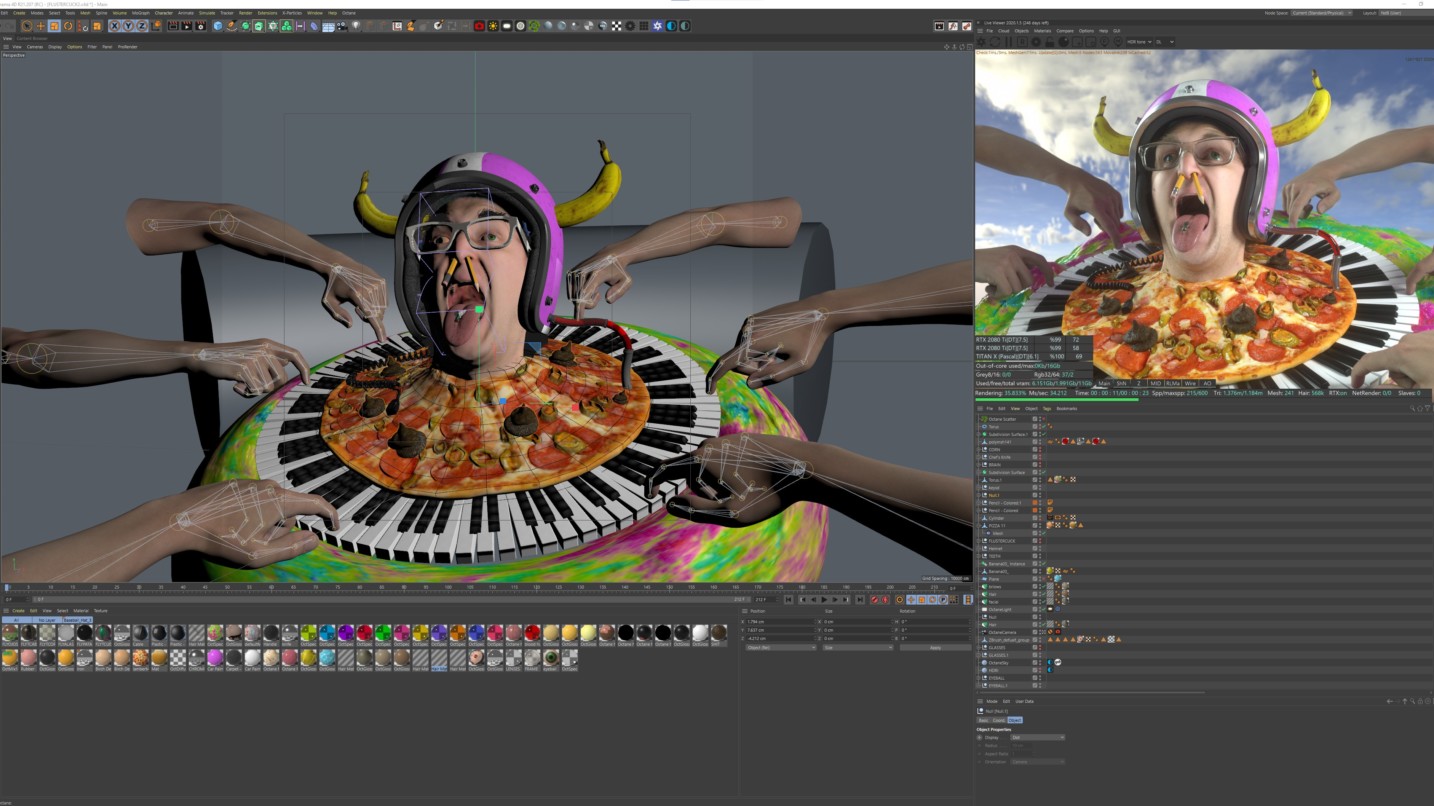Image resolution: width=1434 pixels, height=806 pixels.
Task: Click Object Manager search magnifier icon
Action: coord(1412,408)
